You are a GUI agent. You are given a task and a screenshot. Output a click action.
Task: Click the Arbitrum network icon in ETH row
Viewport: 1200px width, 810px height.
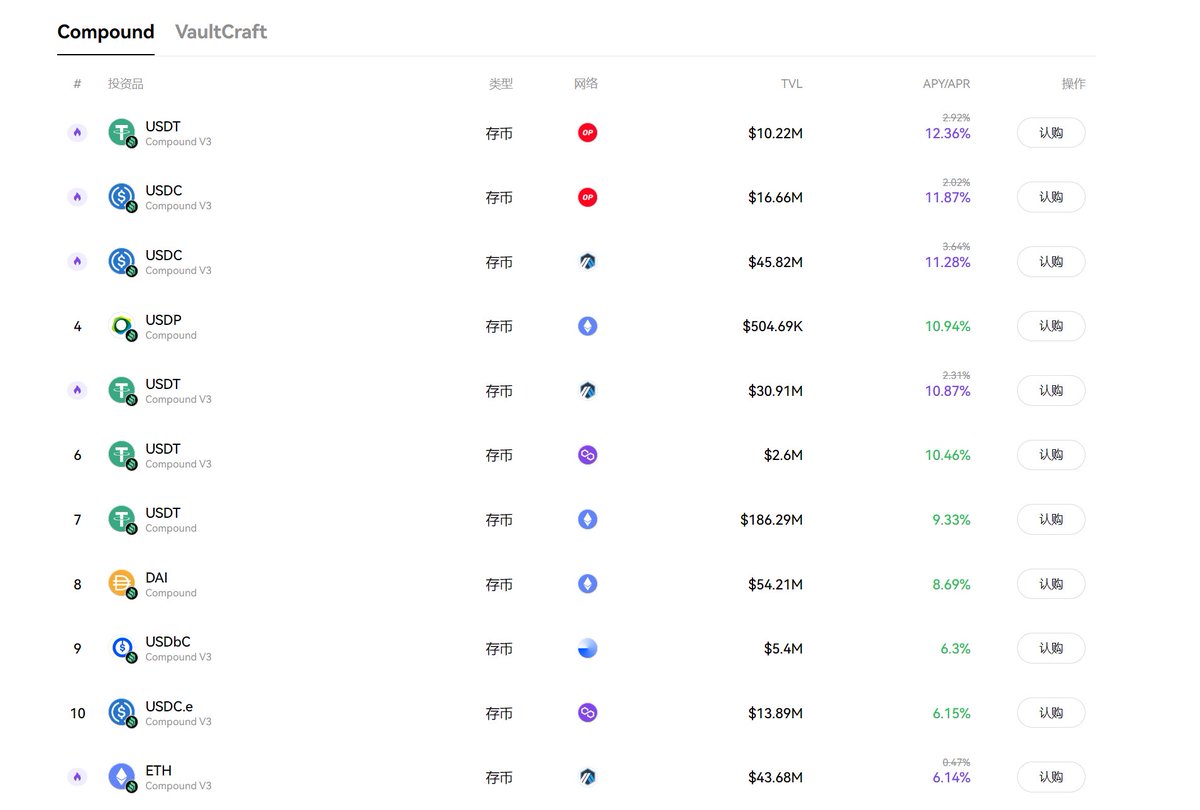pyautogui.click(x=588, y=778)
